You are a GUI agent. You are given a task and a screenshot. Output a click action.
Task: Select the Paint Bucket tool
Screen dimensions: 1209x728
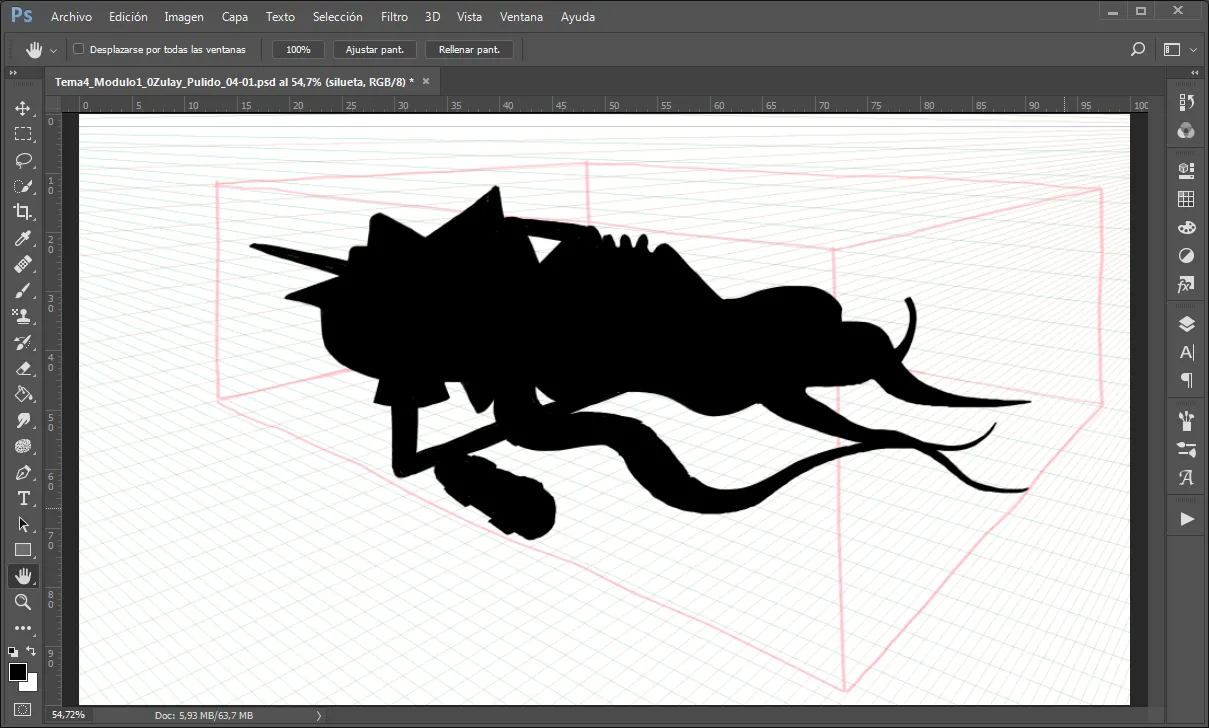point(23,394)
